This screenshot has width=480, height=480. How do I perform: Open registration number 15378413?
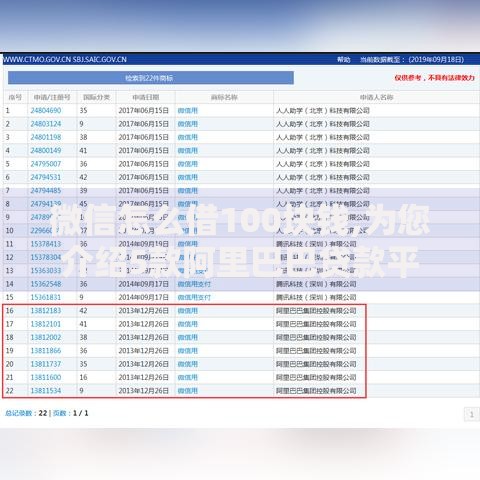click(x=46, y=244)
